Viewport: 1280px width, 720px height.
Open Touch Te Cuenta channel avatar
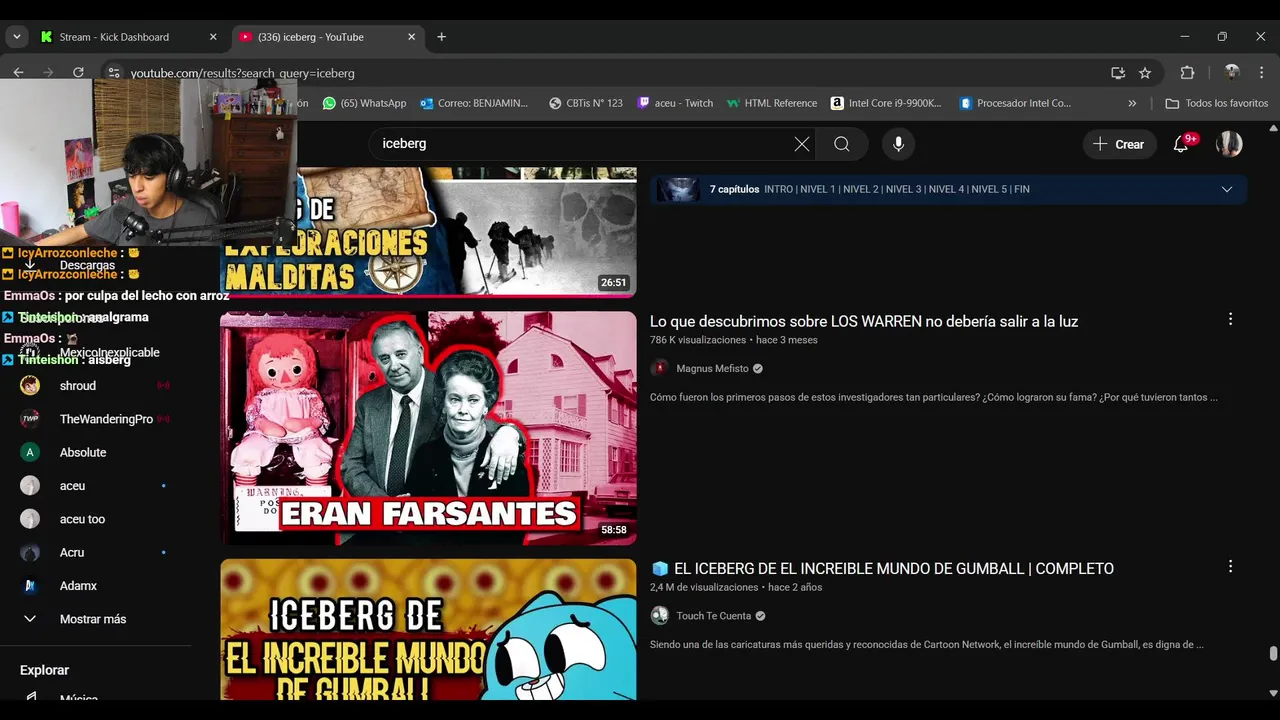[660, 615]
